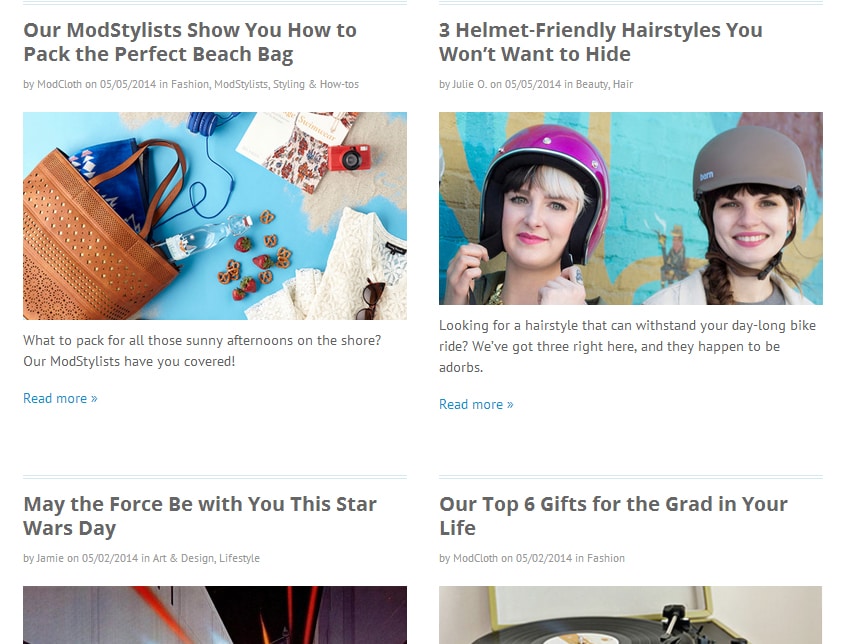The image size is (848, 644).
Task: Open the Star Wars Day article title
Action: tap(200, 516)
